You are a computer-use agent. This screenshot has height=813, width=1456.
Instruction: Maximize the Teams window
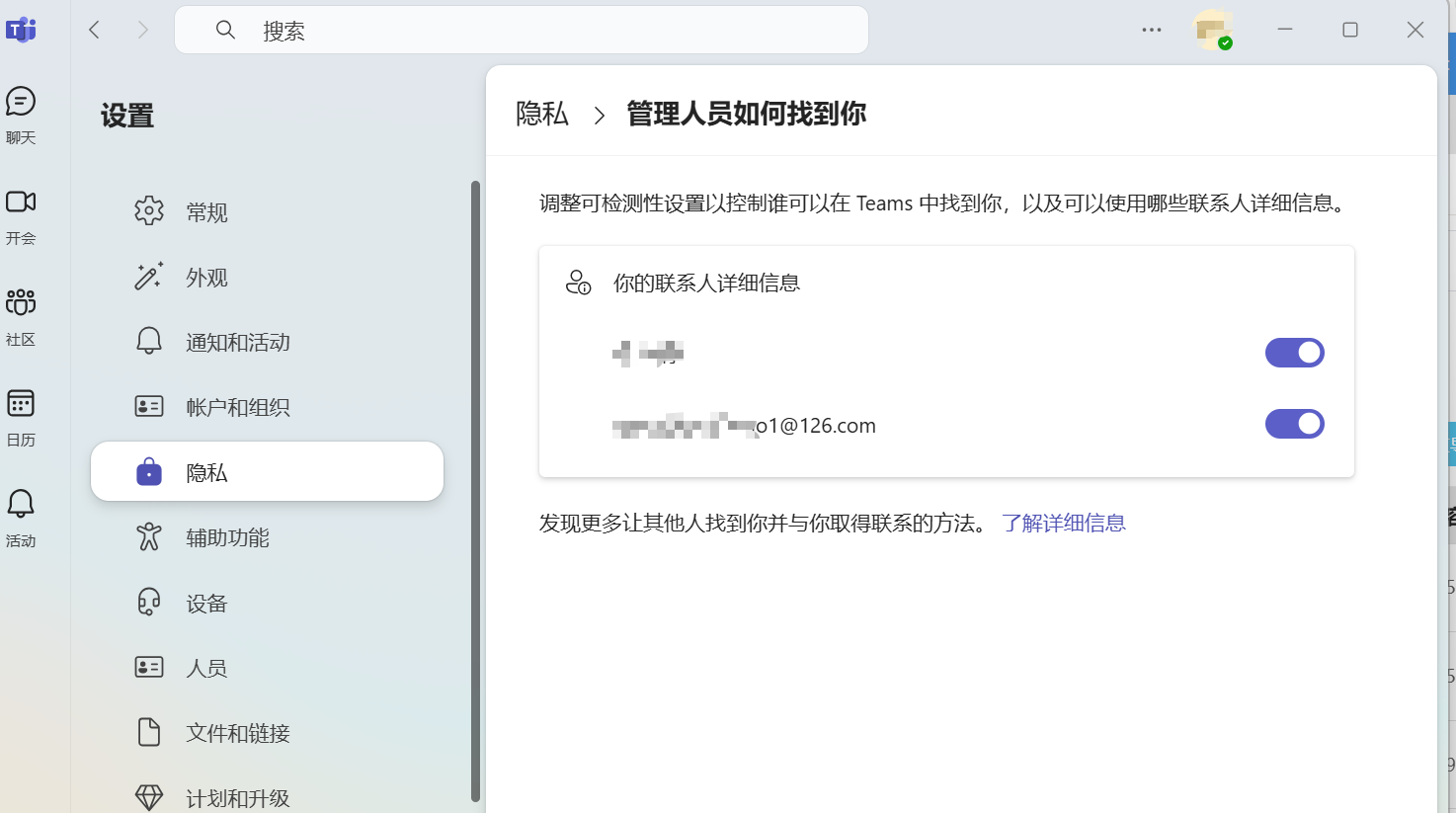pos(1350,30)
